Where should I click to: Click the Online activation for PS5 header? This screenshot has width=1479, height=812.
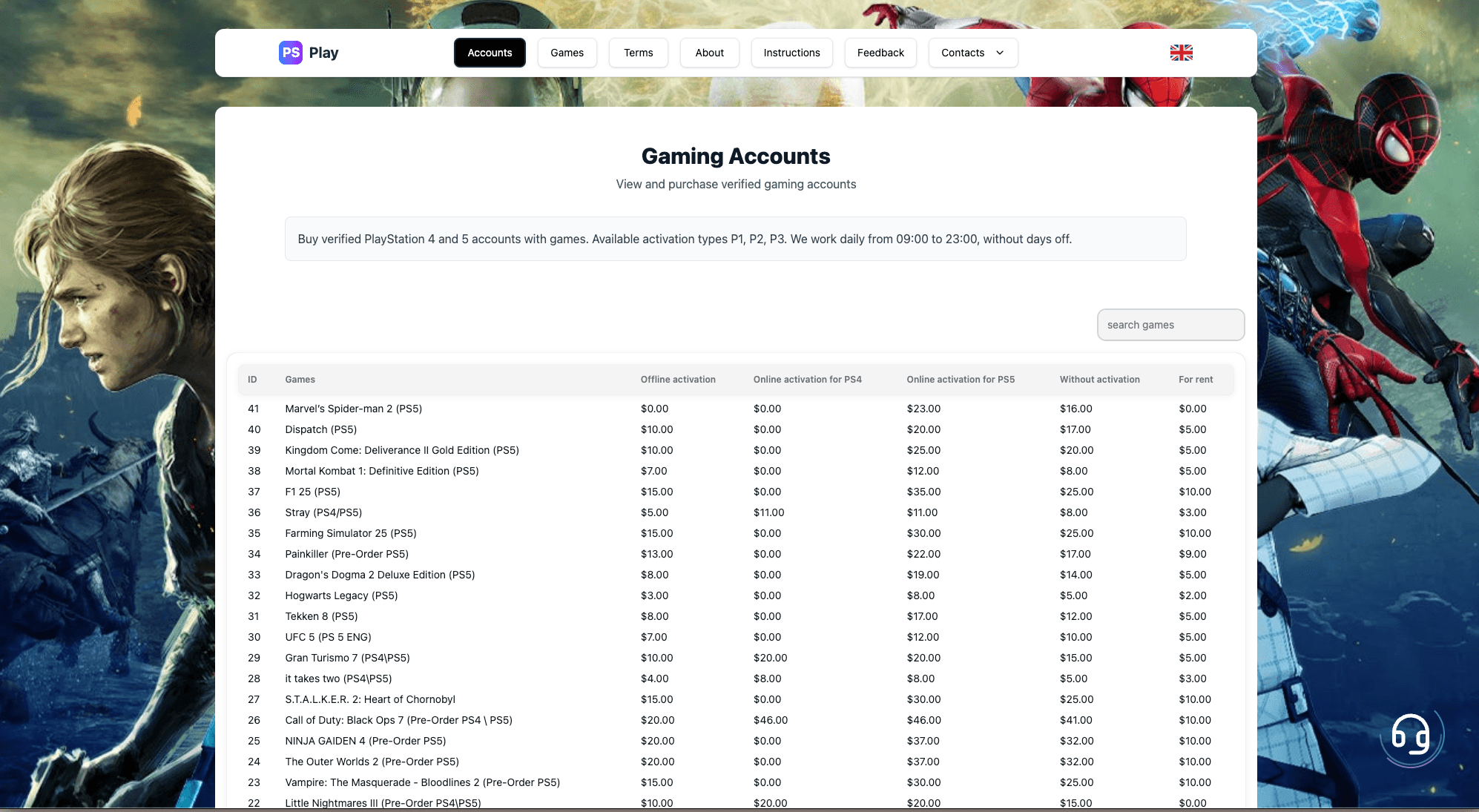(961, 380)
